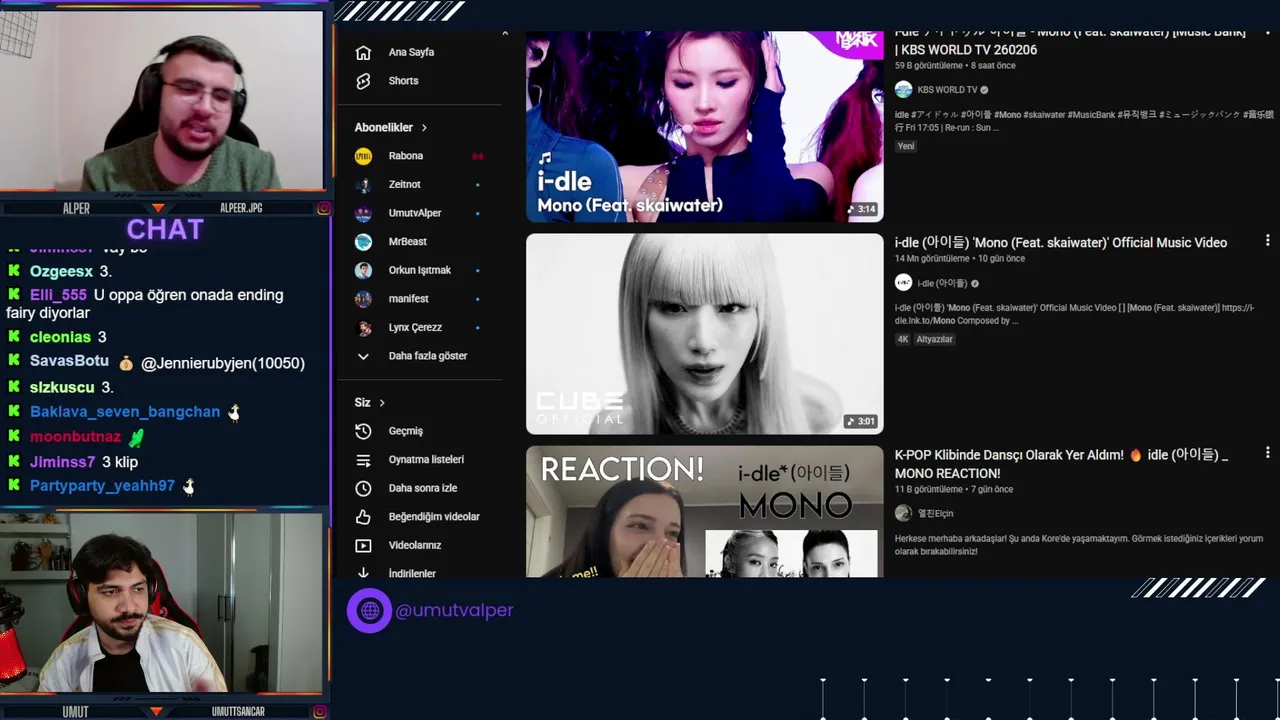The height and width of the screenshot is (720, 1280).
Task: Click chat username moonbutnaz
Action: [x=75, y=437]
